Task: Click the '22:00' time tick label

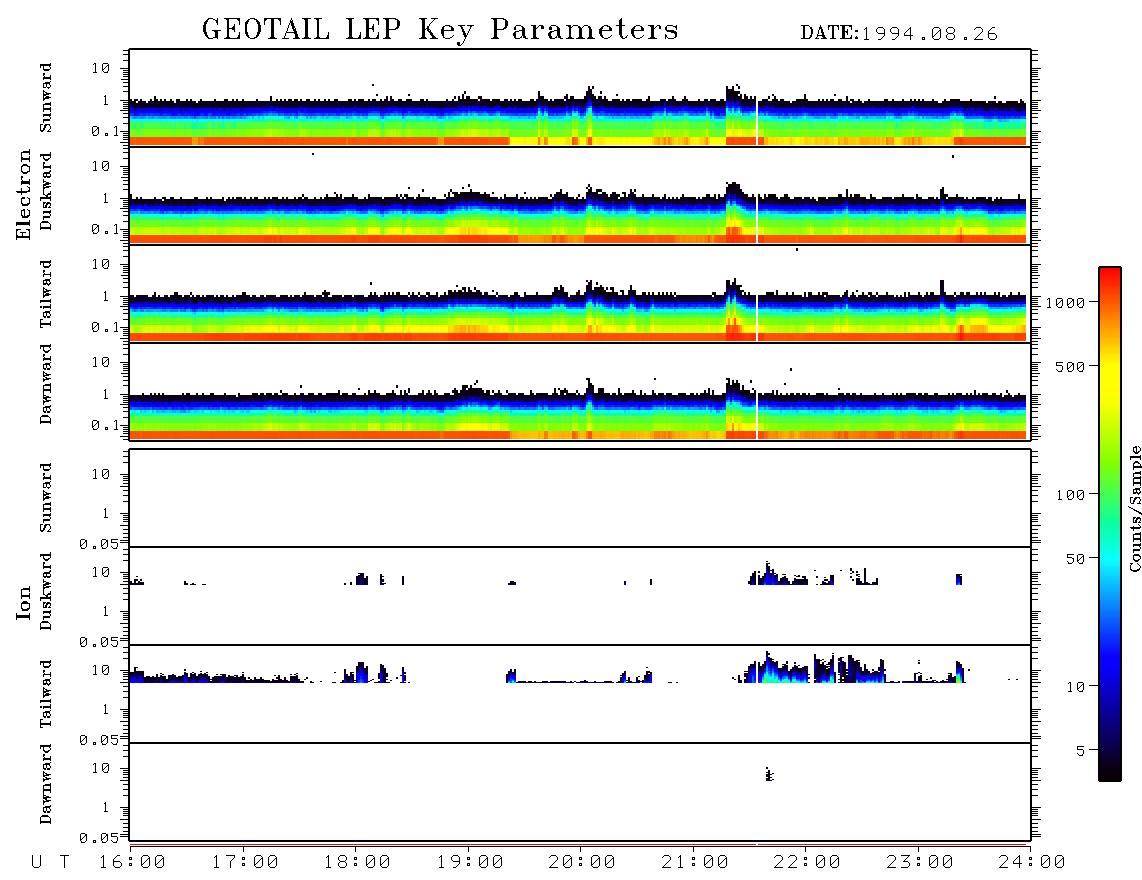Action: pos(807,863)
